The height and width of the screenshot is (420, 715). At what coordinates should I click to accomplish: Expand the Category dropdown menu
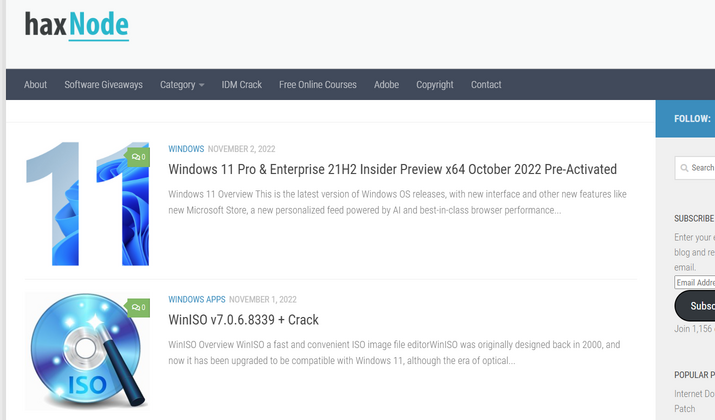(x=181, y=85)
